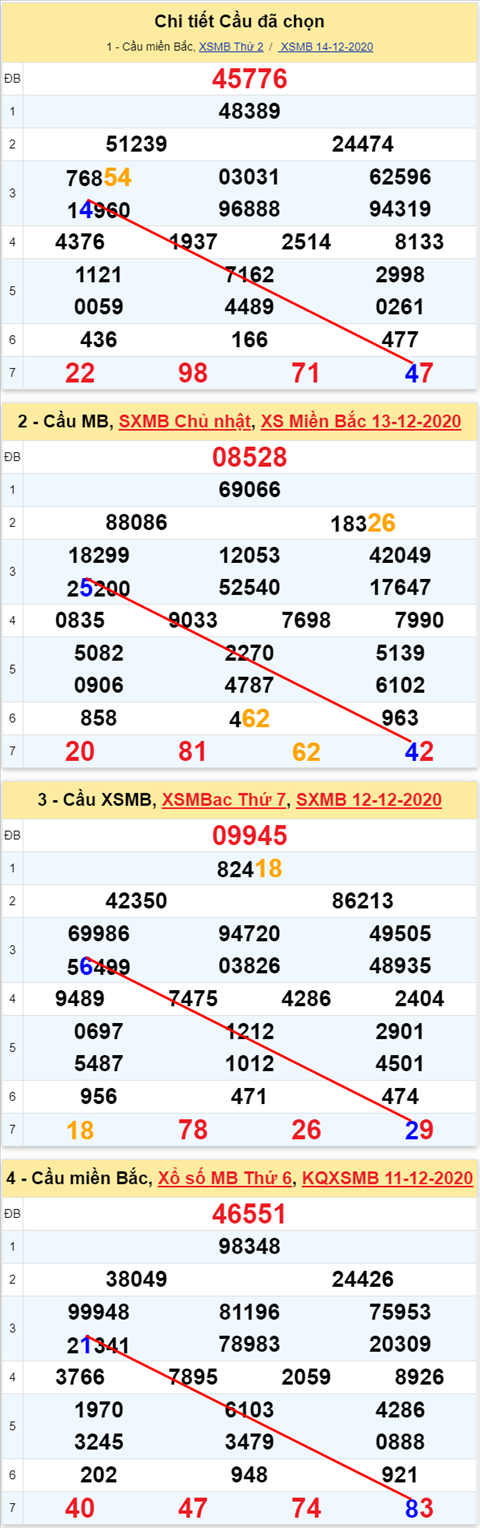Click second prize number 86213
Screen dimensions: 480x1528
click(x=362, y=900)
